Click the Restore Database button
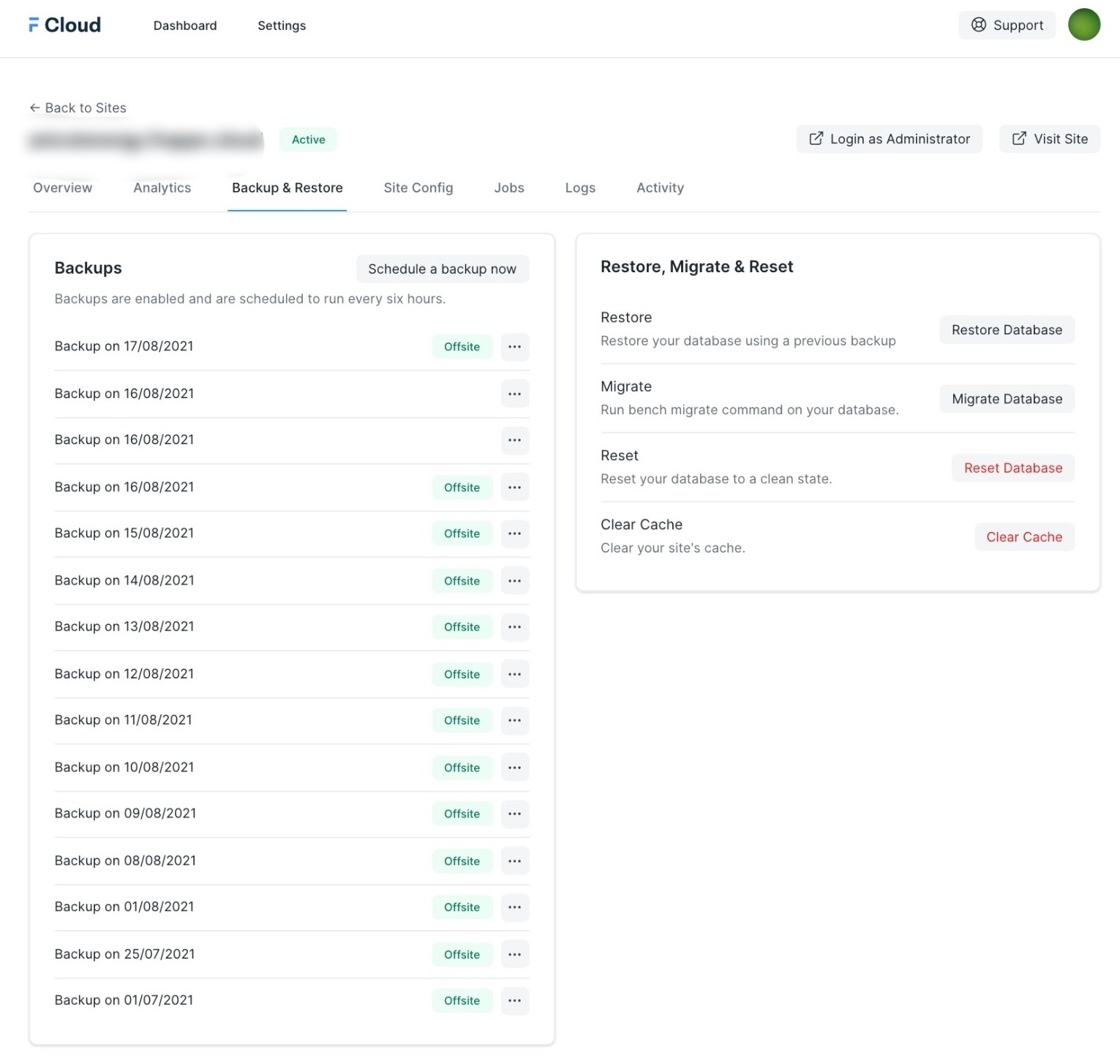Screen dimensions: 1120x1064 [1007, 330]
